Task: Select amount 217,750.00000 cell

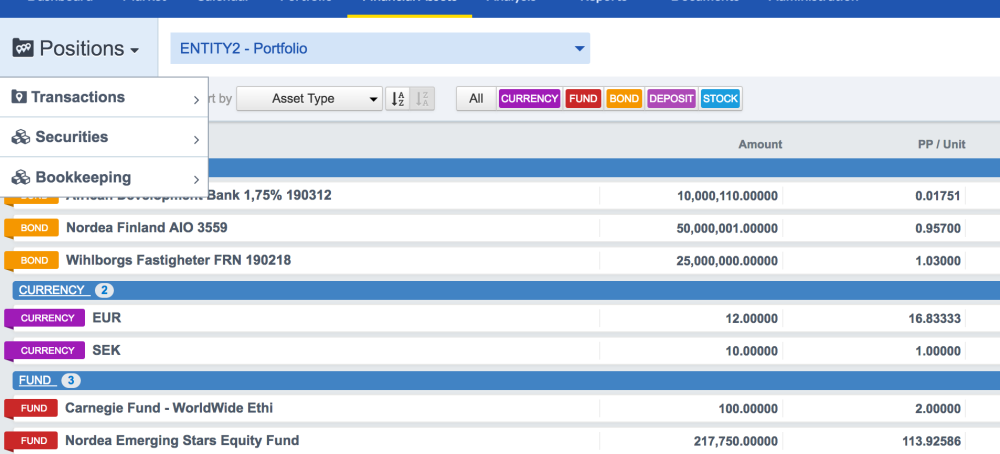Action: pos(735,442)
